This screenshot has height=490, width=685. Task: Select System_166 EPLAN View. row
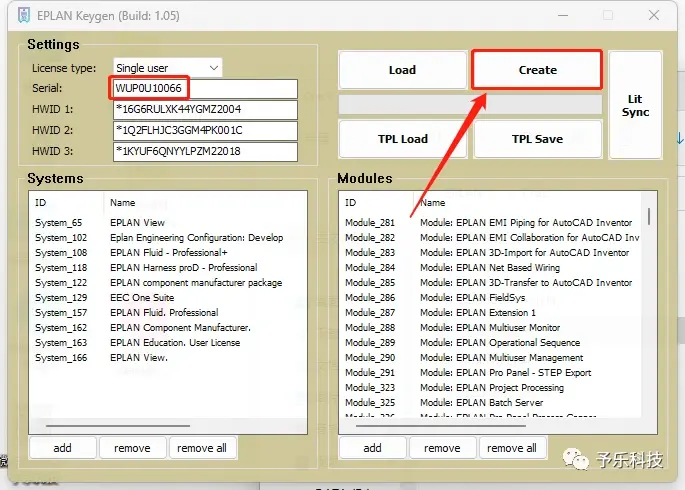[168, 358]
